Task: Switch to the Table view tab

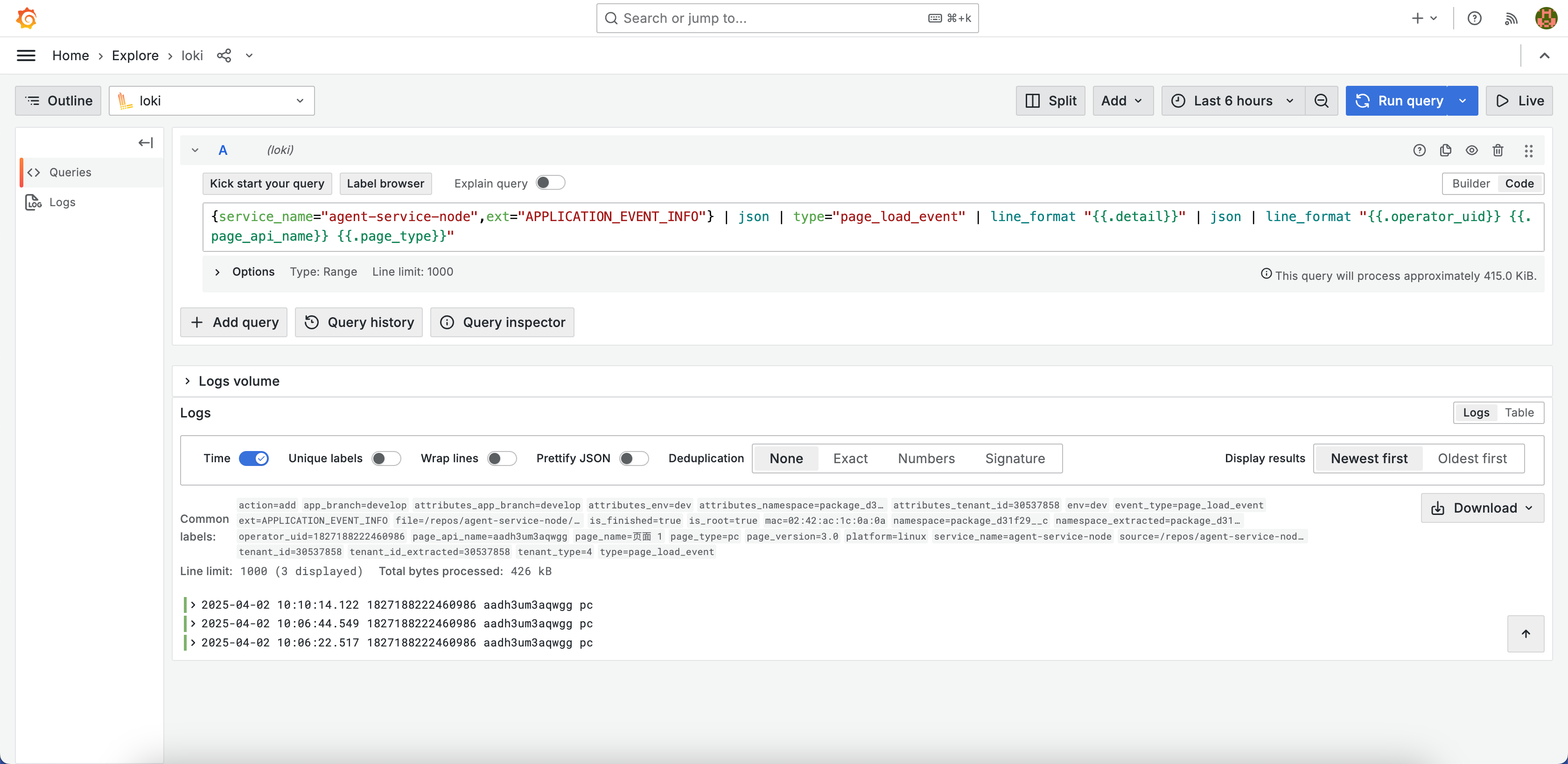Action: (x=1519, y=412)
